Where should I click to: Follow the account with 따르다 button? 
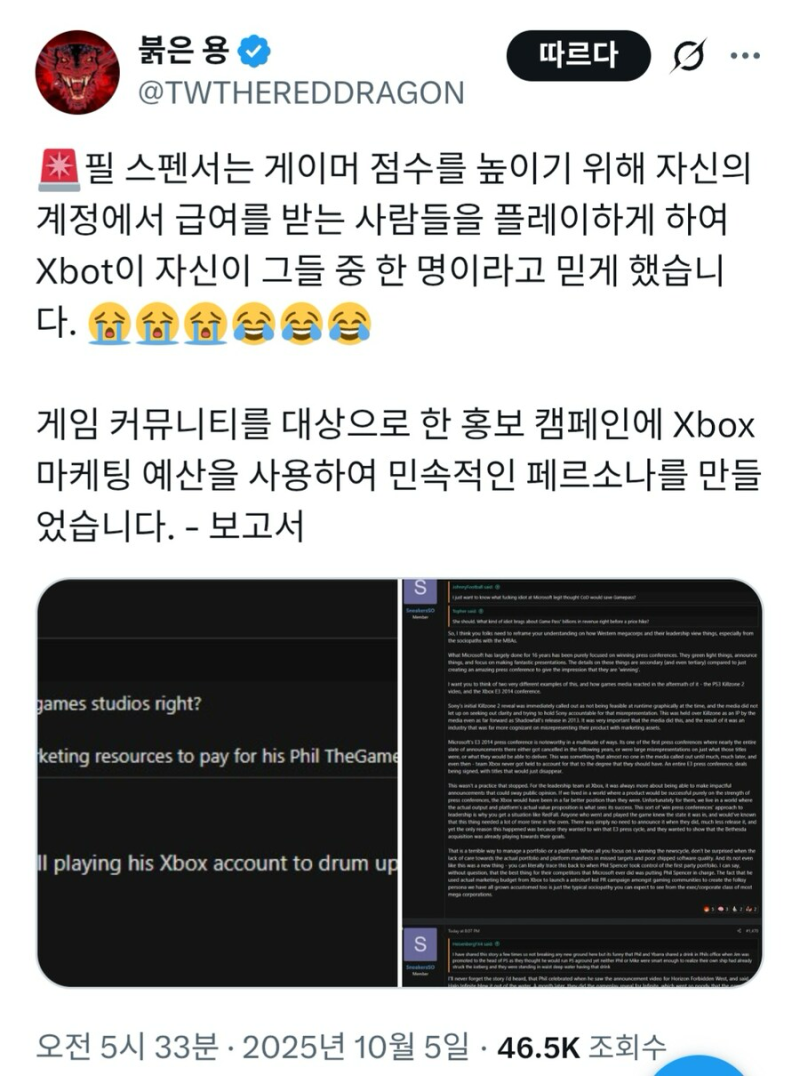coord(578,56)
